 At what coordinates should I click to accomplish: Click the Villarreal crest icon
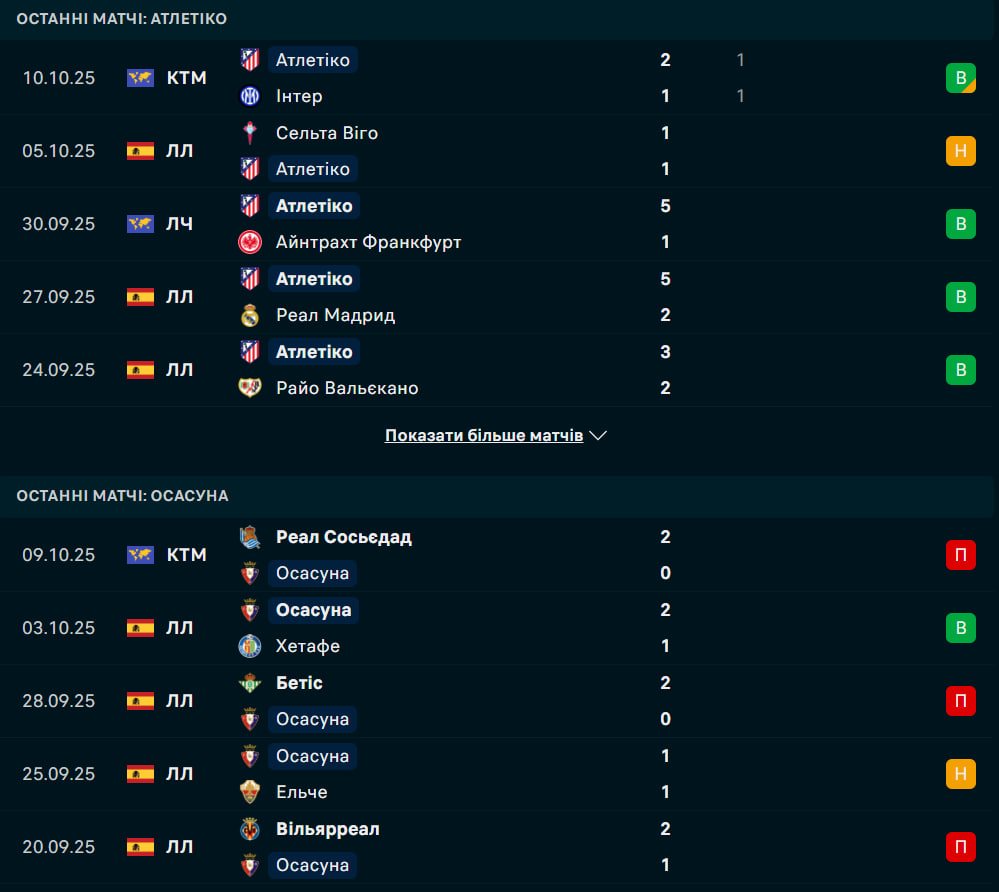249,829
